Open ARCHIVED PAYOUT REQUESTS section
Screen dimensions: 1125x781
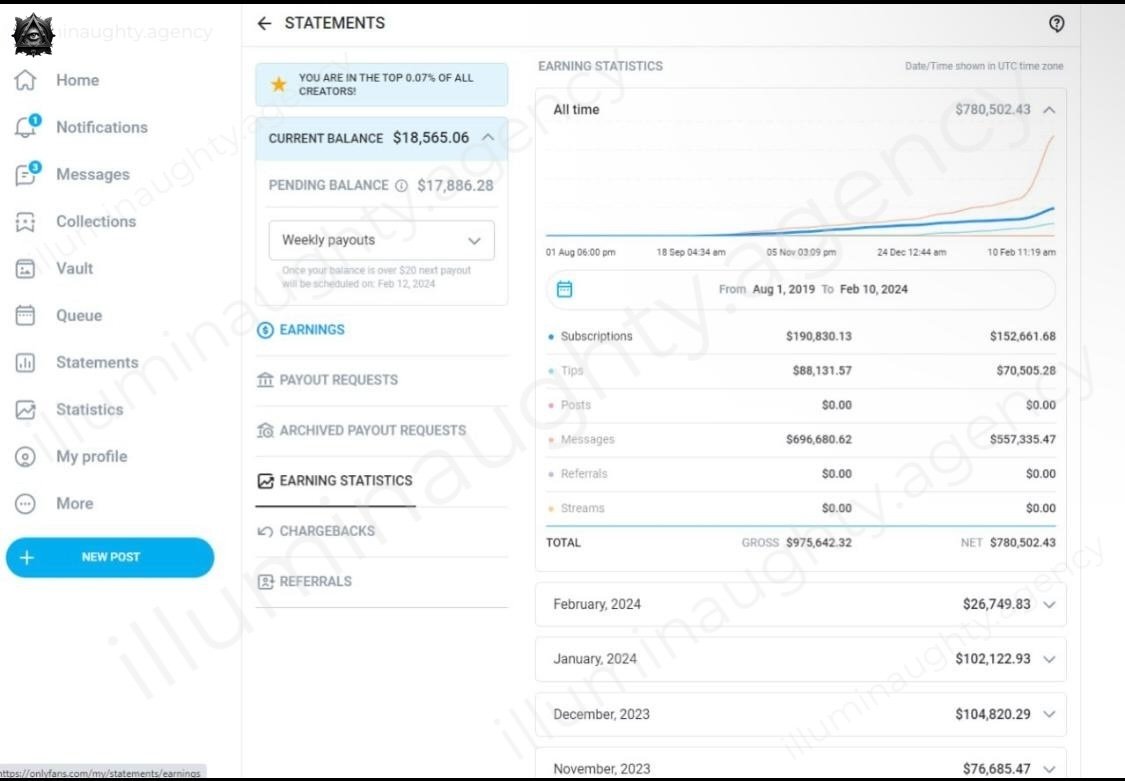(x=372, y=430)
